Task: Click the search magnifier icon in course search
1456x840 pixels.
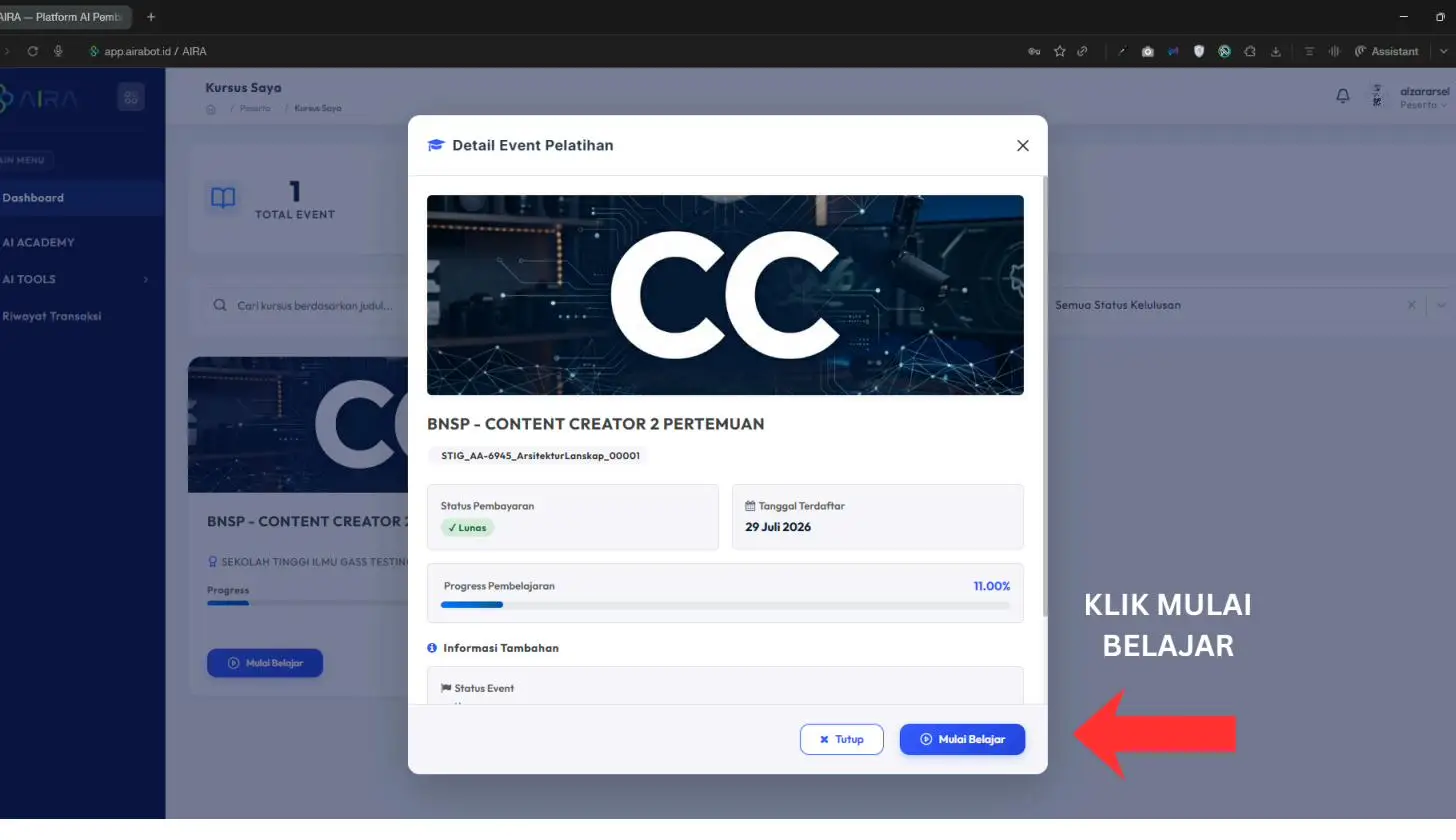Action: (220, 305)
